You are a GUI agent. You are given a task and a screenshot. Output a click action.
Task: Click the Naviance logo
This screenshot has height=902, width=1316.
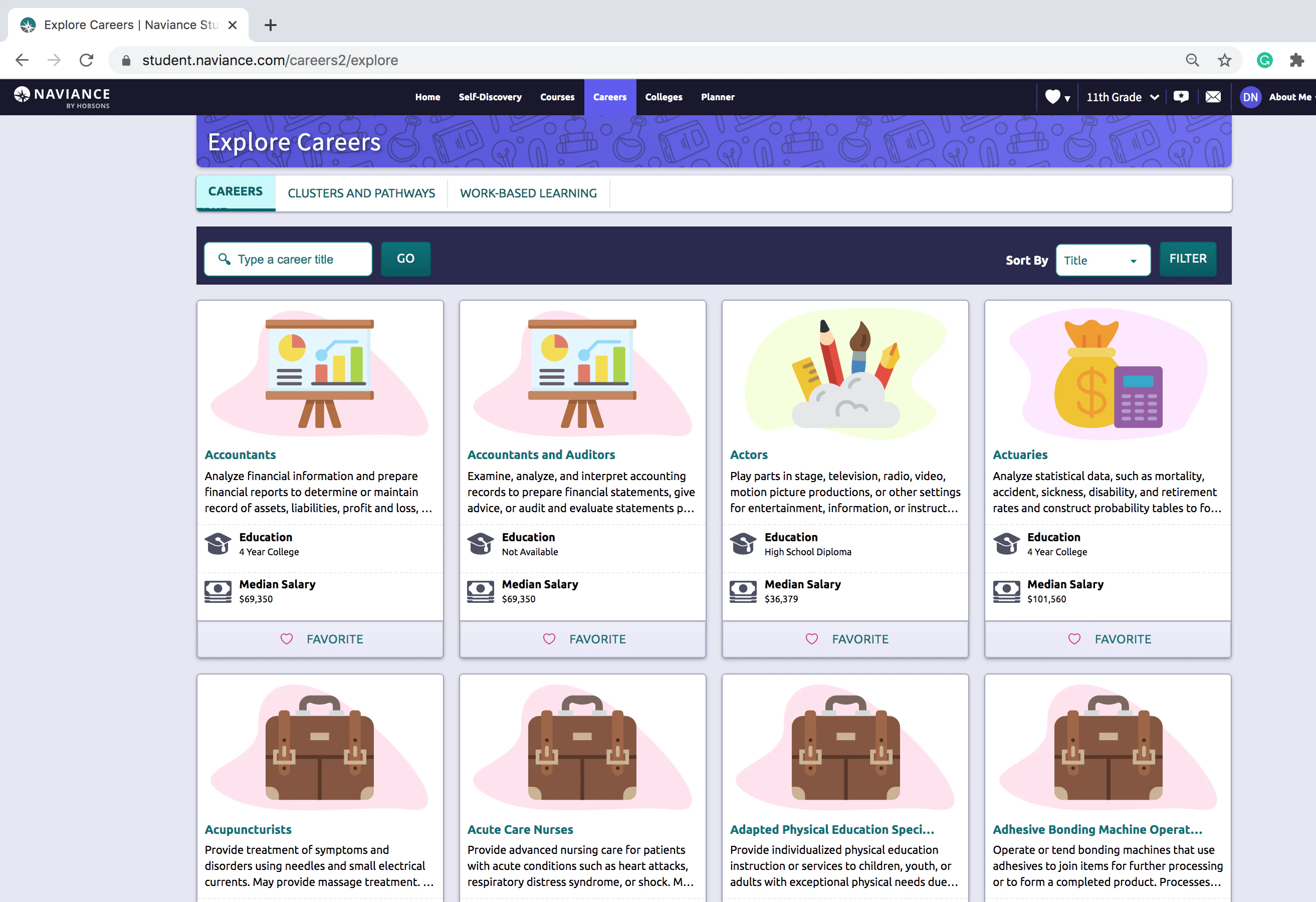tap(62, 96)
